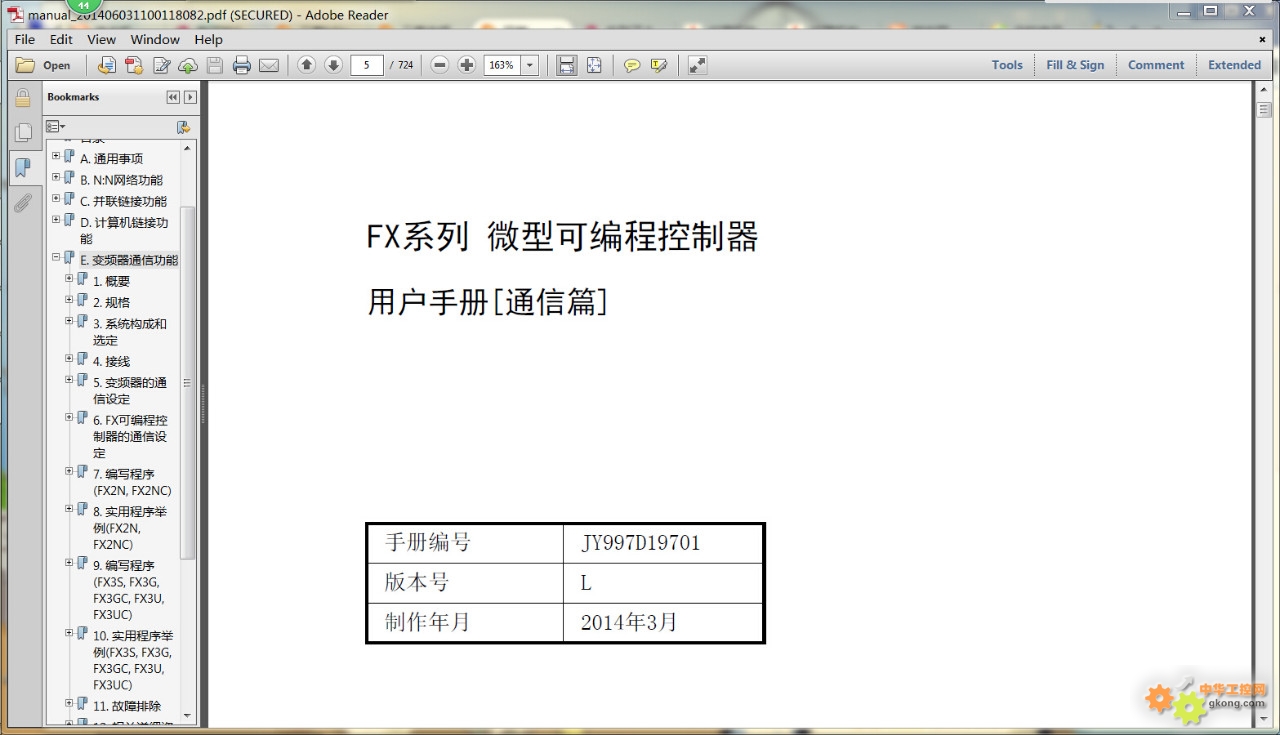
Task: Click the email envelope icon
Action: [268, 65]
